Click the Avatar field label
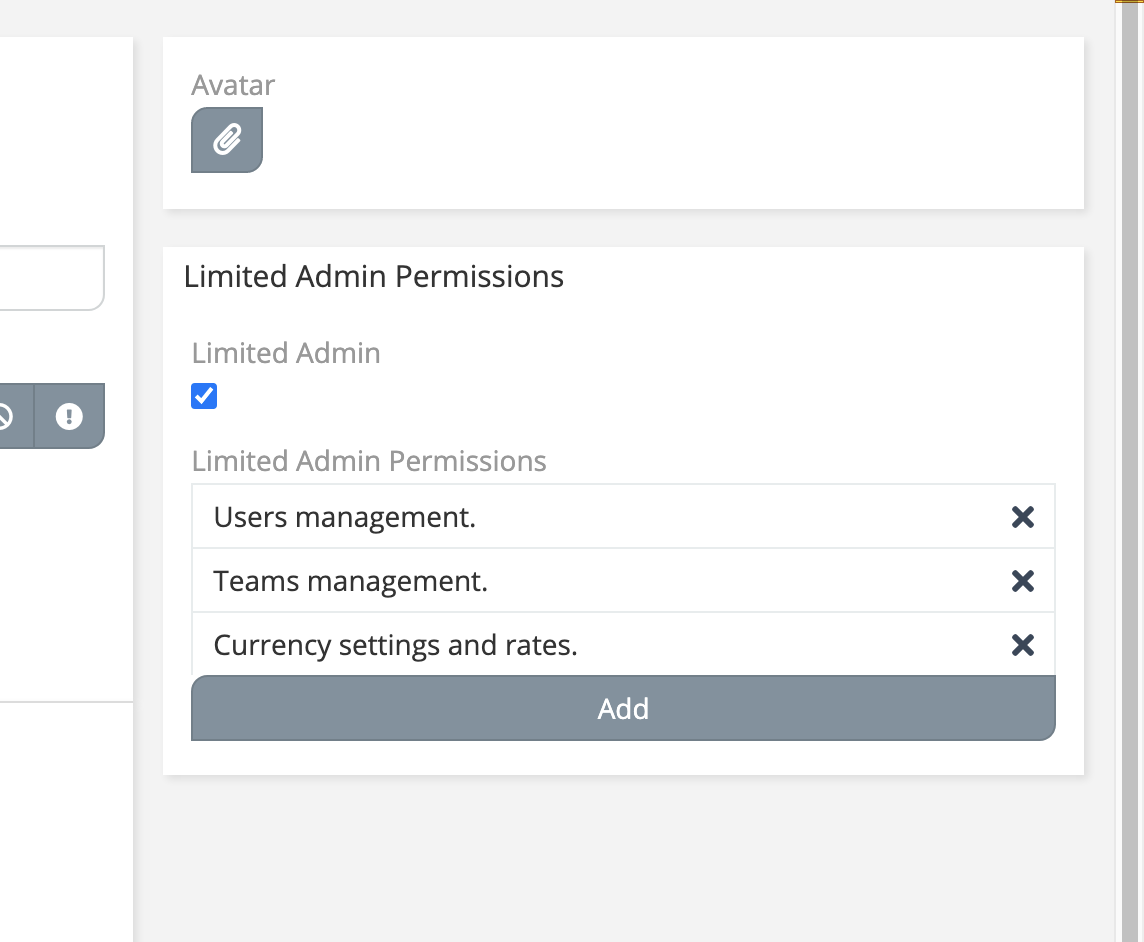This screenshot has width=1144, height=942. click(x=233, y=85)
